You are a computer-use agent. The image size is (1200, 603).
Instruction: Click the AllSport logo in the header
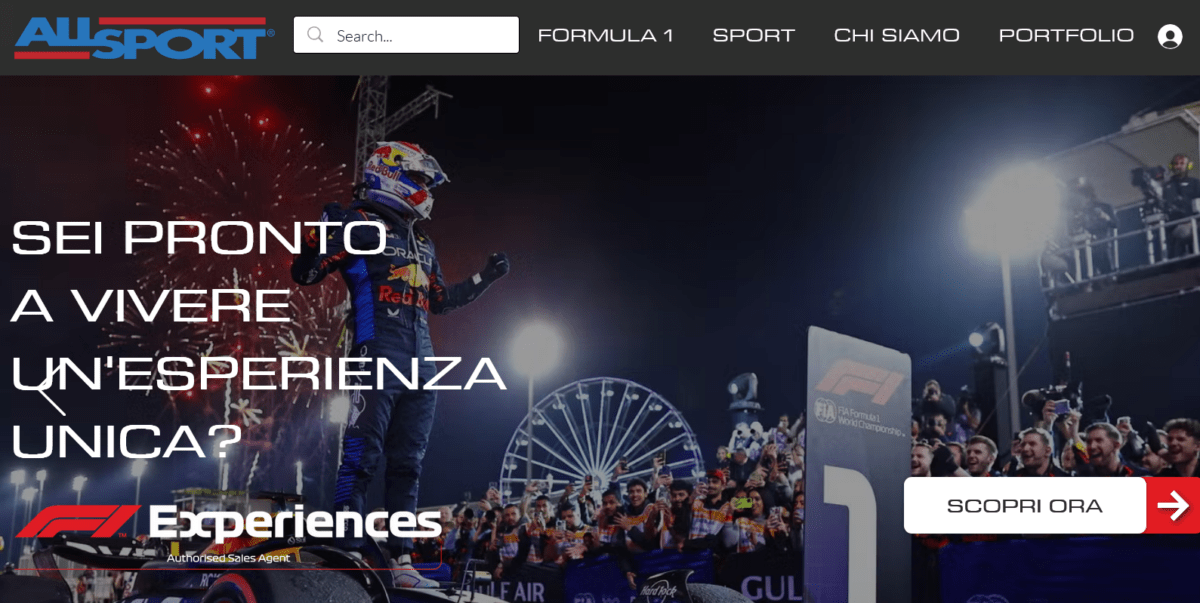[x=144, y=37]
